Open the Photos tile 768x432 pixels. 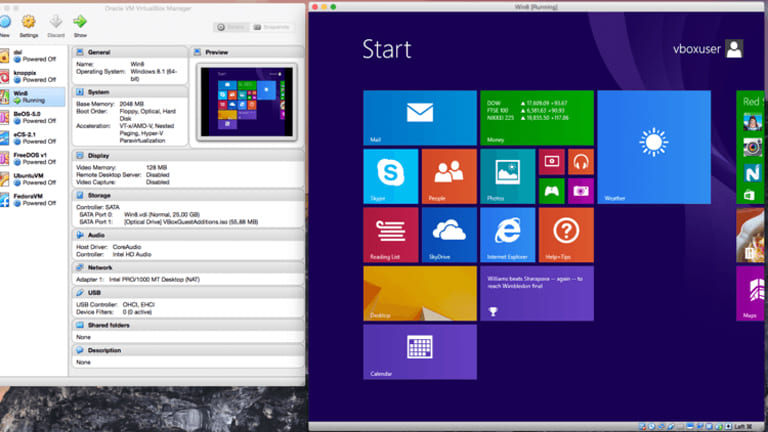(x=507, y=176)
